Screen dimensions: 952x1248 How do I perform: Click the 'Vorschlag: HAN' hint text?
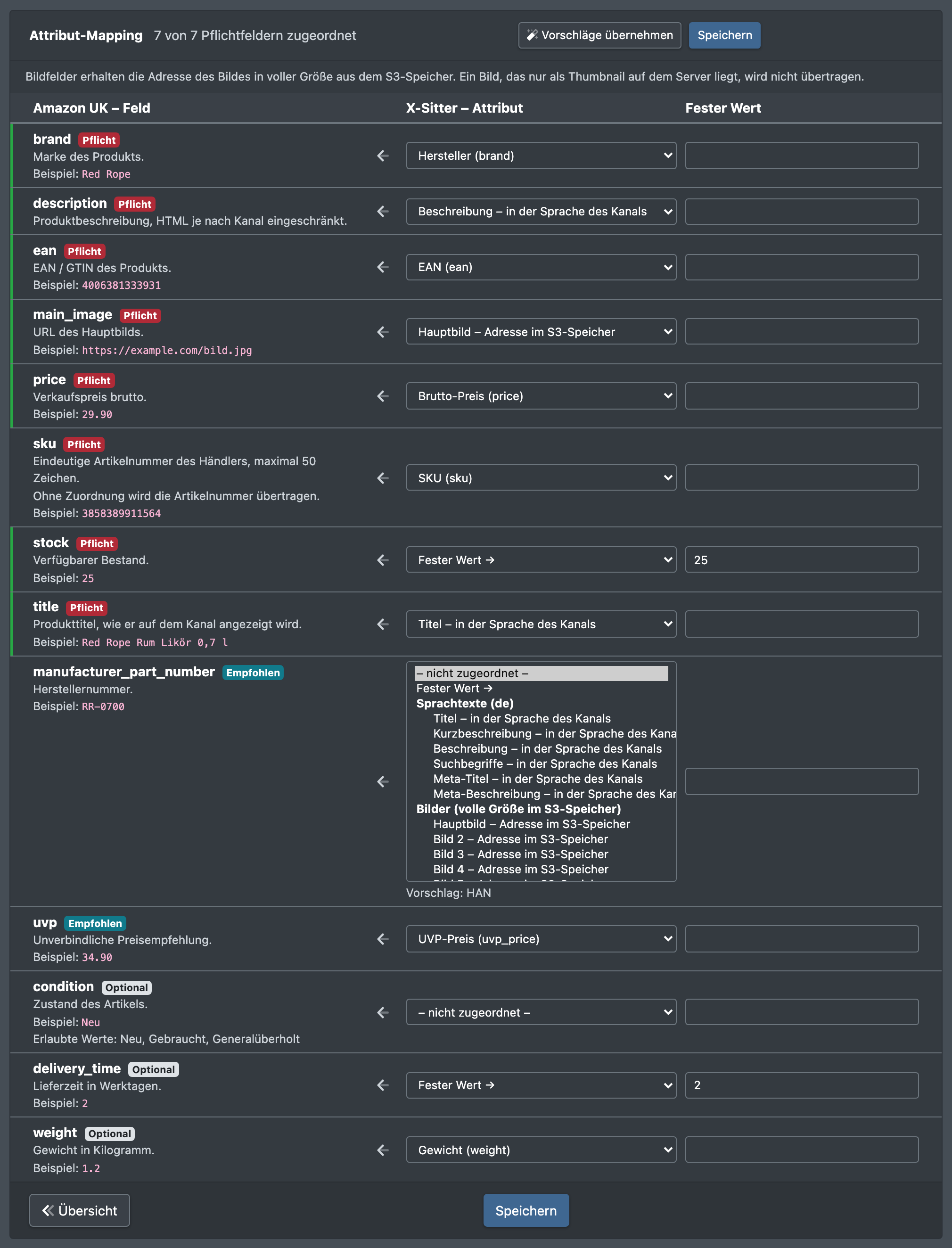pyautogui.click(x=449, y=893)
